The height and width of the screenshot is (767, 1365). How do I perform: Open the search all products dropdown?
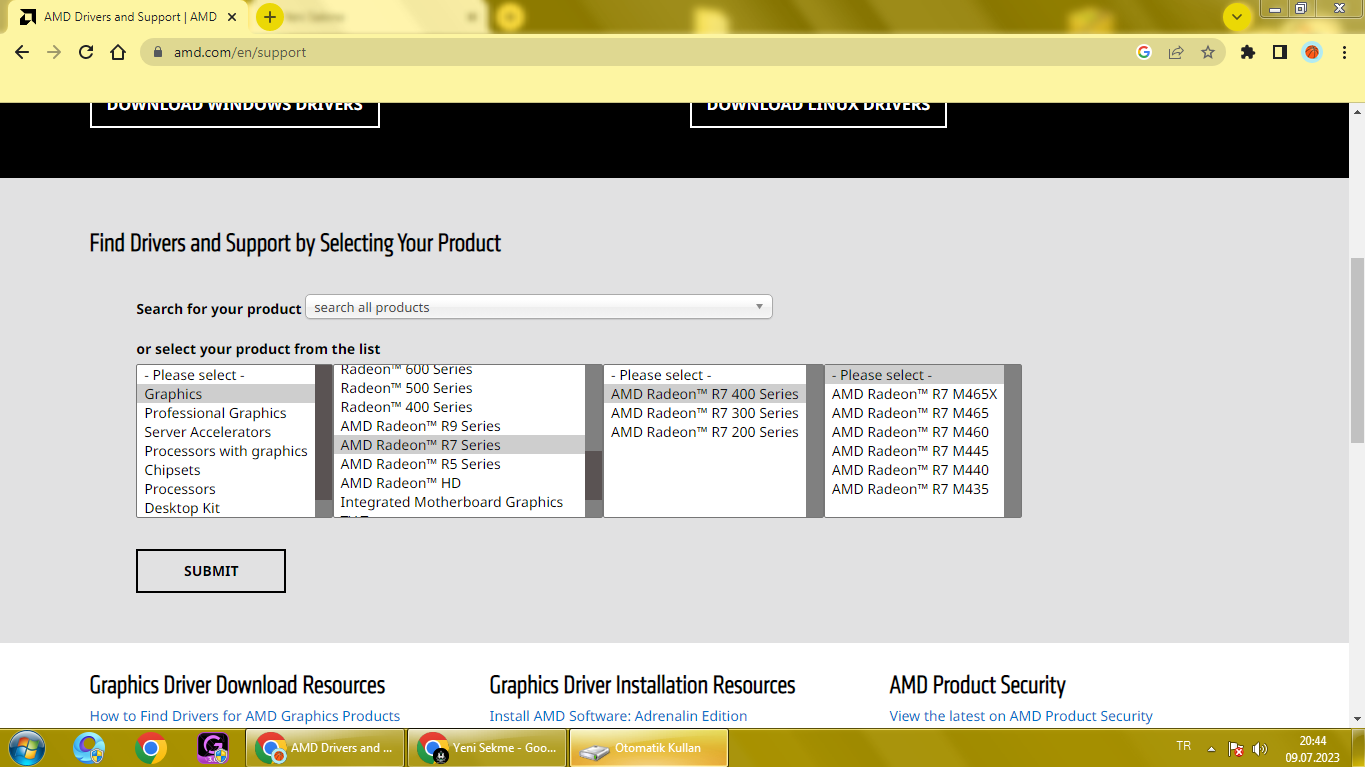point(539,307)
